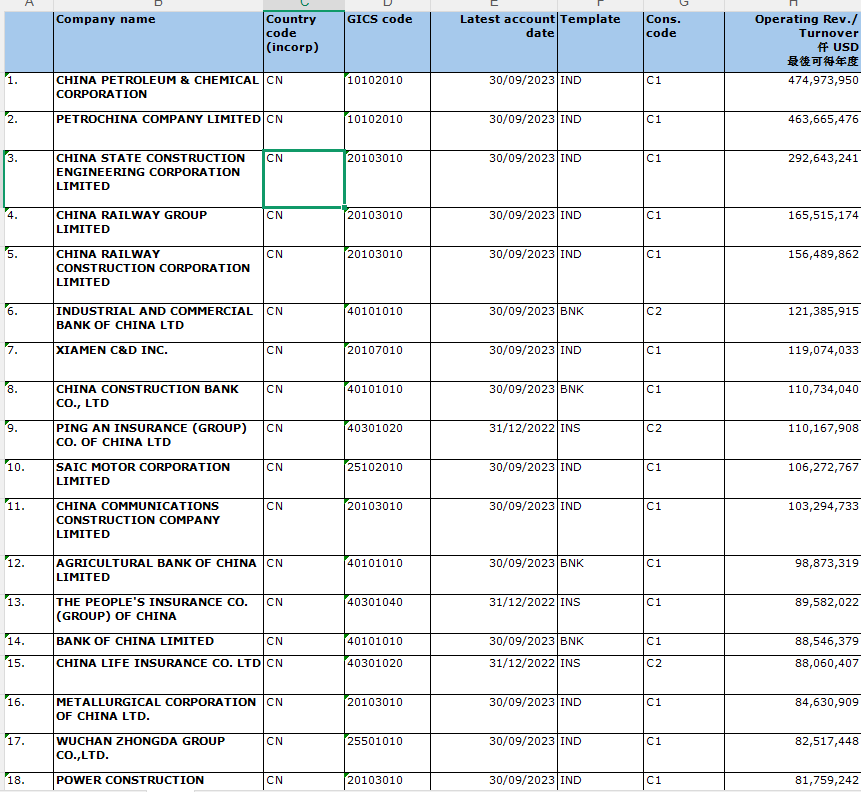
Task: Click the XIAMEN C&D INC. cell
Action: (x=158, y=351)
